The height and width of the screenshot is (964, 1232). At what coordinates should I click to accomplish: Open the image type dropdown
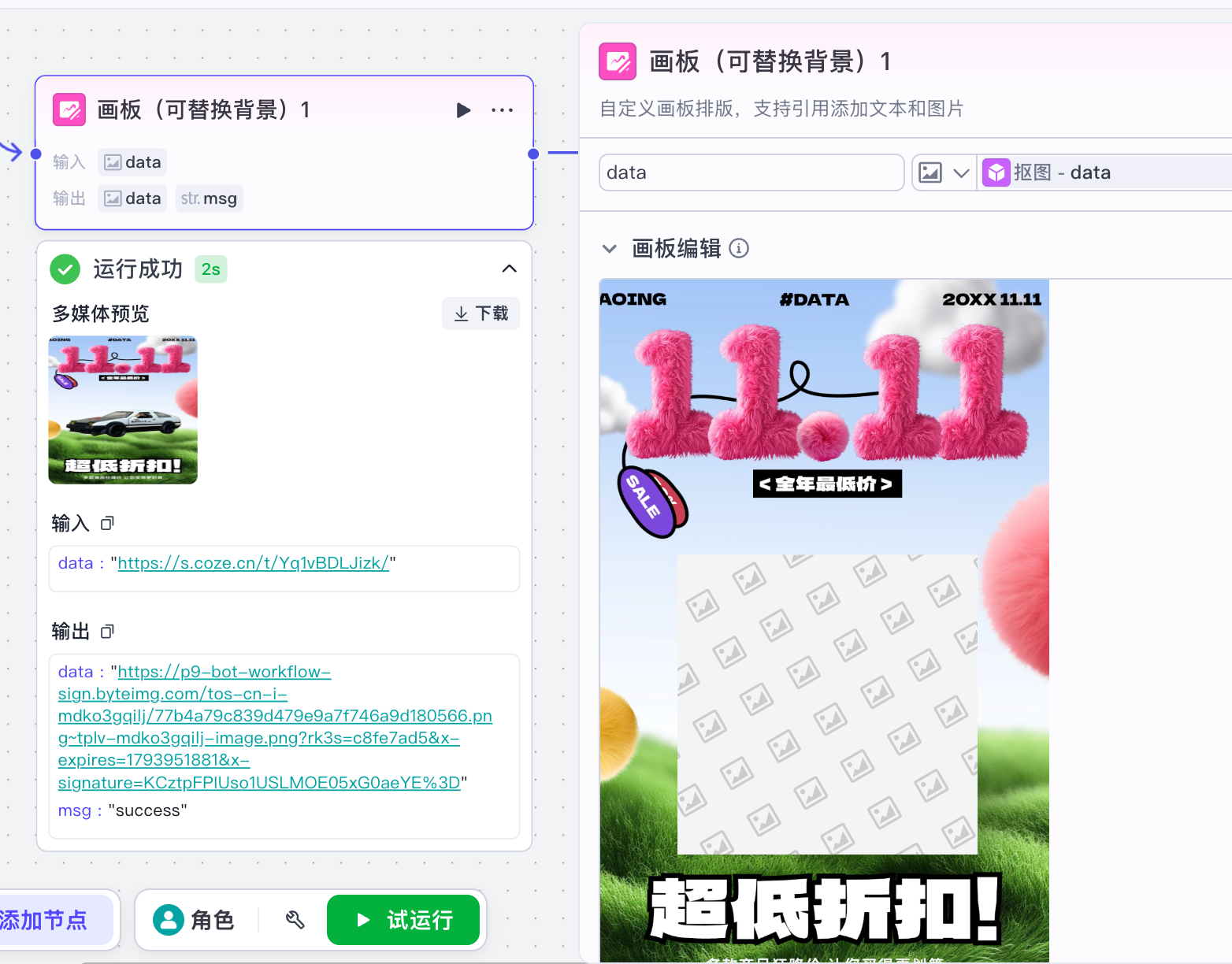(x=944, y=172)
